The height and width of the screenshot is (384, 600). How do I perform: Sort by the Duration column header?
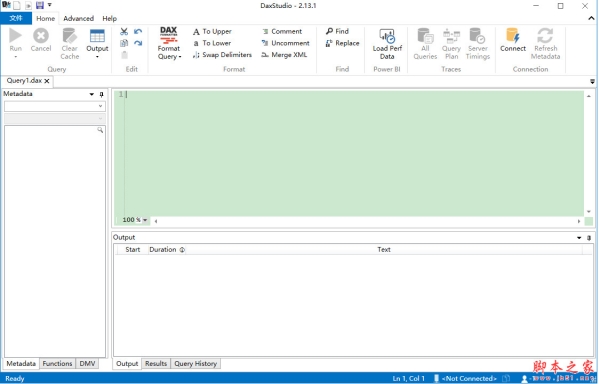167,249
